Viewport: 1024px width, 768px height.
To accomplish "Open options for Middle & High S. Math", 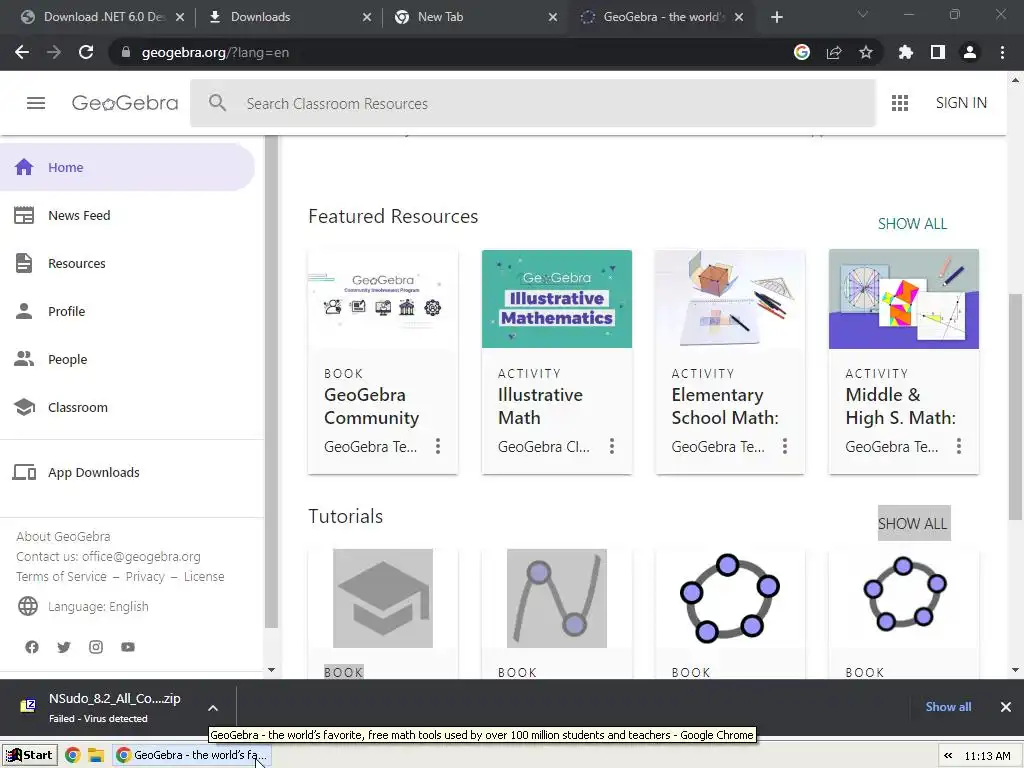I will click(959, 446).
